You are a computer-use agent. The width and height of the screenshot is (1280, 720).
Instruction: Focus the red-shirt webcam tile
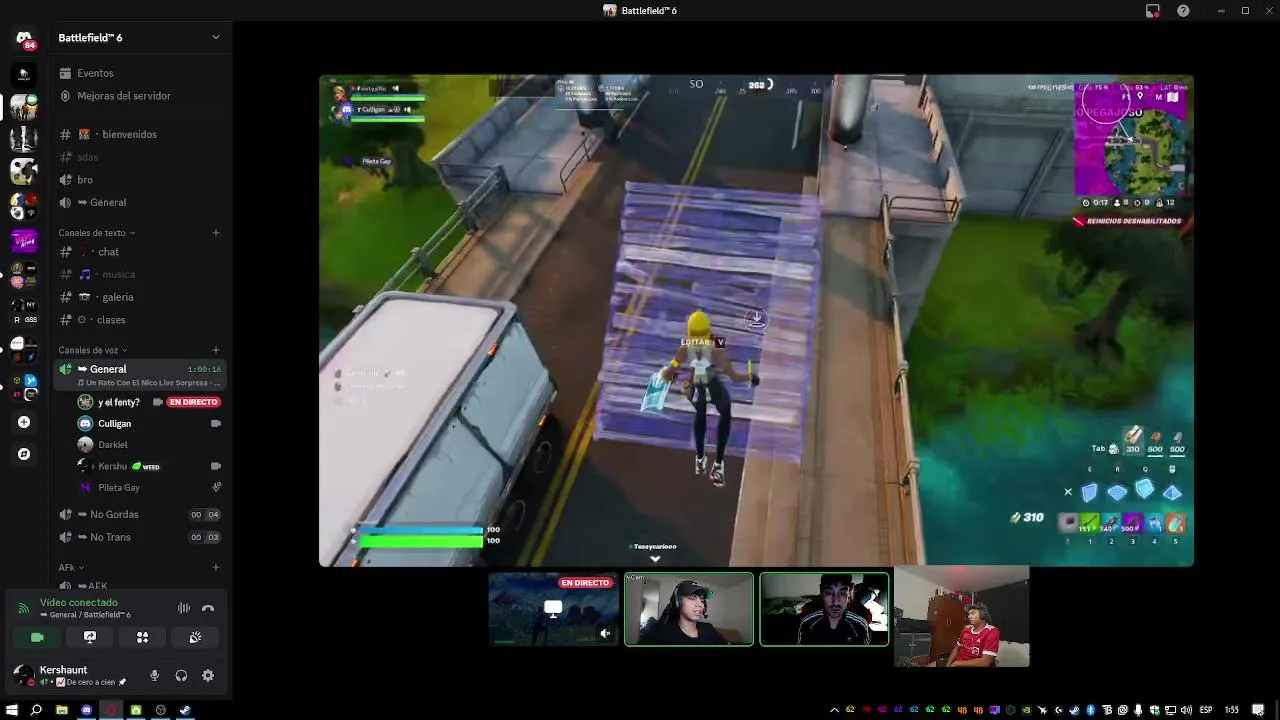(x=961, y=617)
